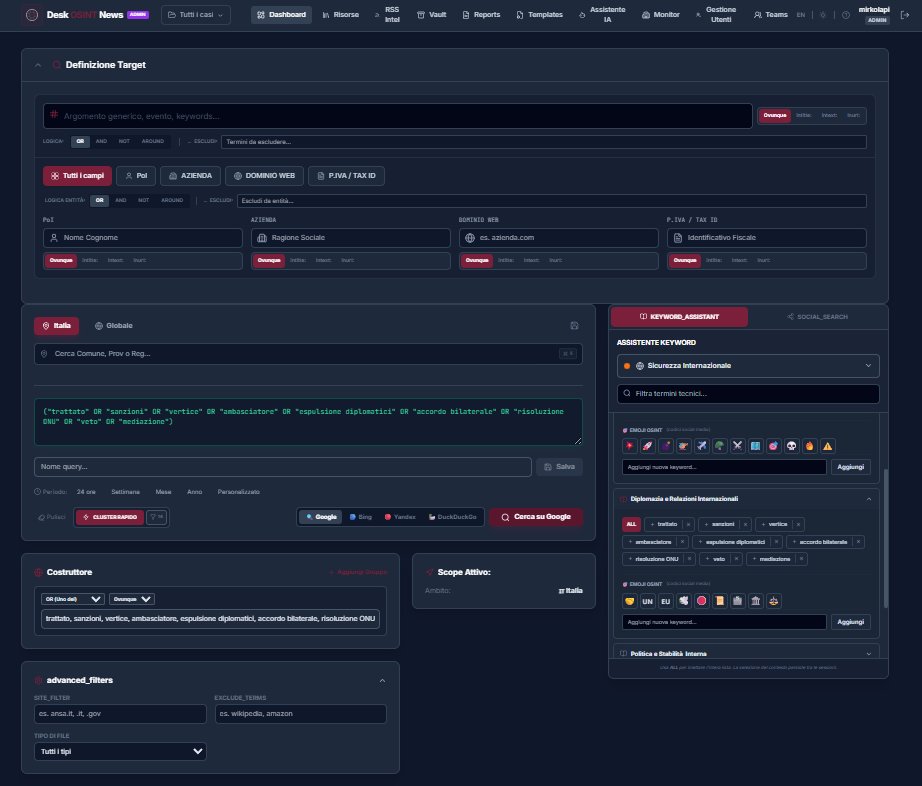922x786 pixels.
Task: Click the Tutti i campi button
Action: [x=77, y=176]
